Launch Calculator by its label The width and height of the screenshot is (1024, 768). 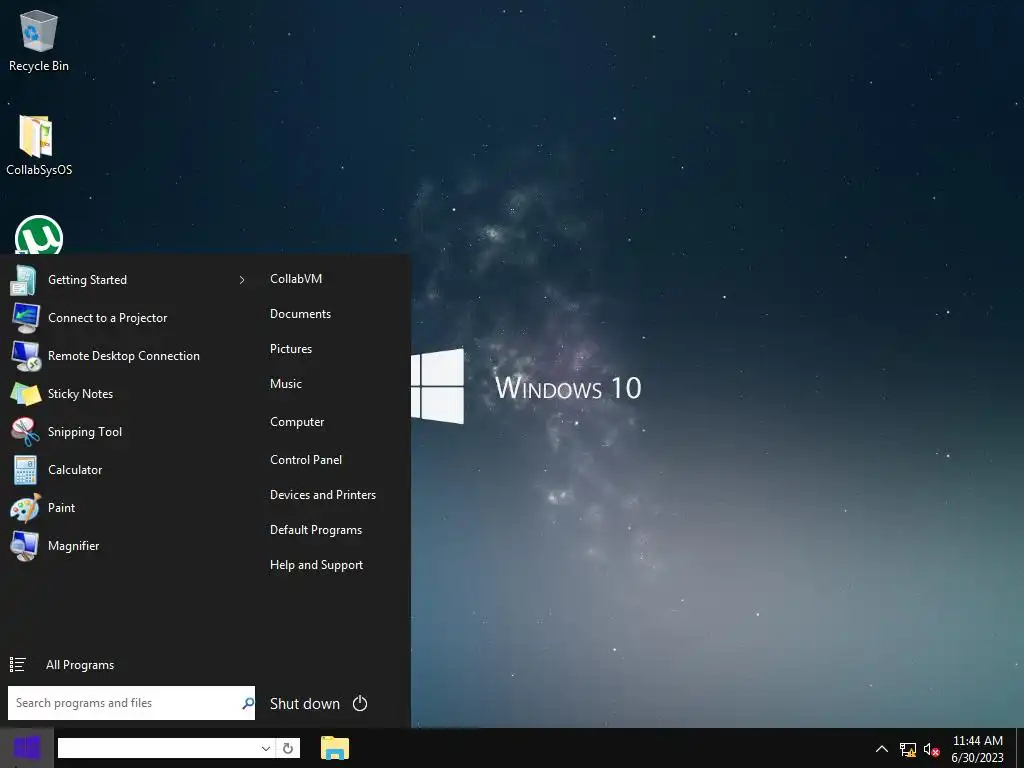pos(75,470)
